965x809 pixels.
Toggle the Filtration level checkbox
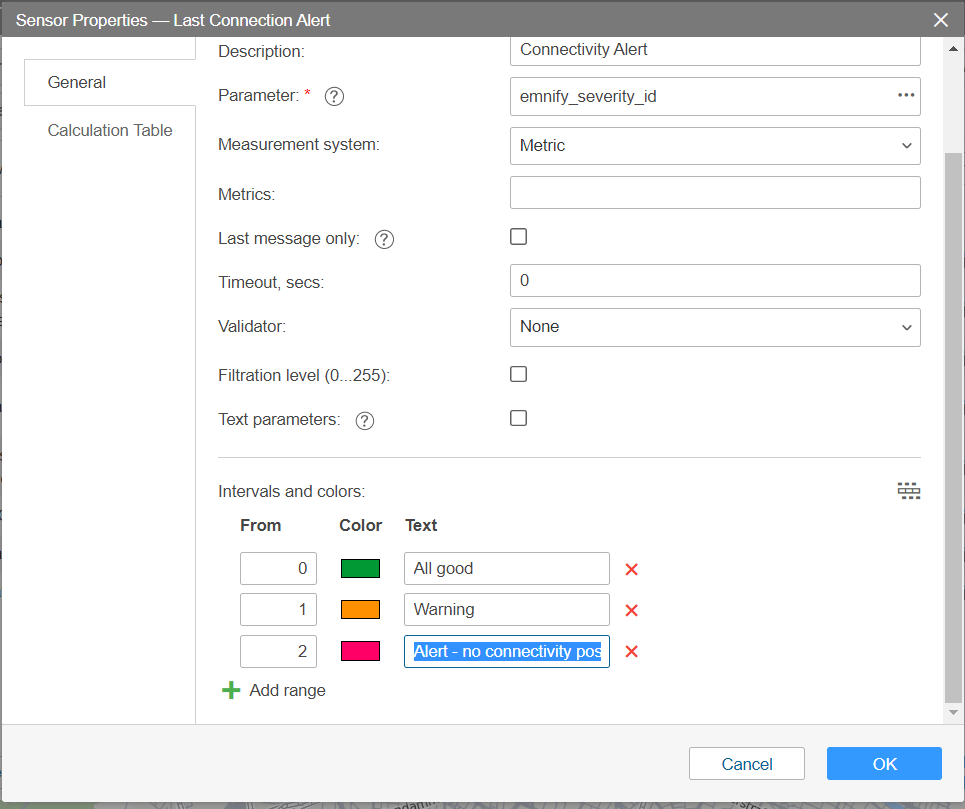518,374
